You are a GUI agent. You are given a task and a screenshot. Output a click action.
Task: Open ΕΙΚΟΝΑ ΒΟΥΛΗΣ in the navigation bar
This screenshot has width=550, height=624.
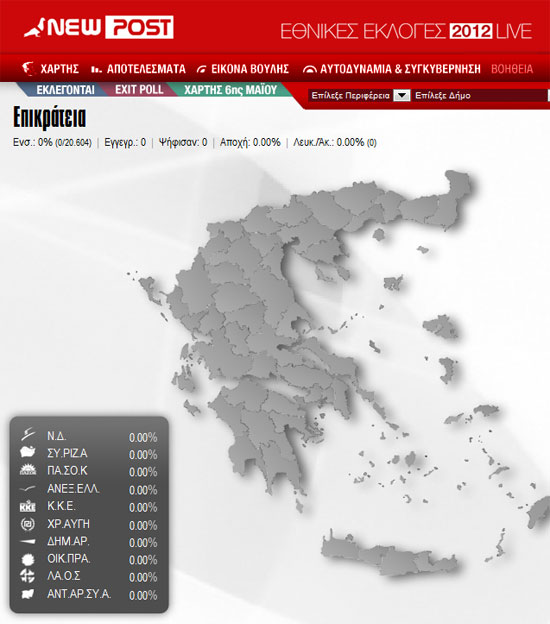click(x=243, y=69)
